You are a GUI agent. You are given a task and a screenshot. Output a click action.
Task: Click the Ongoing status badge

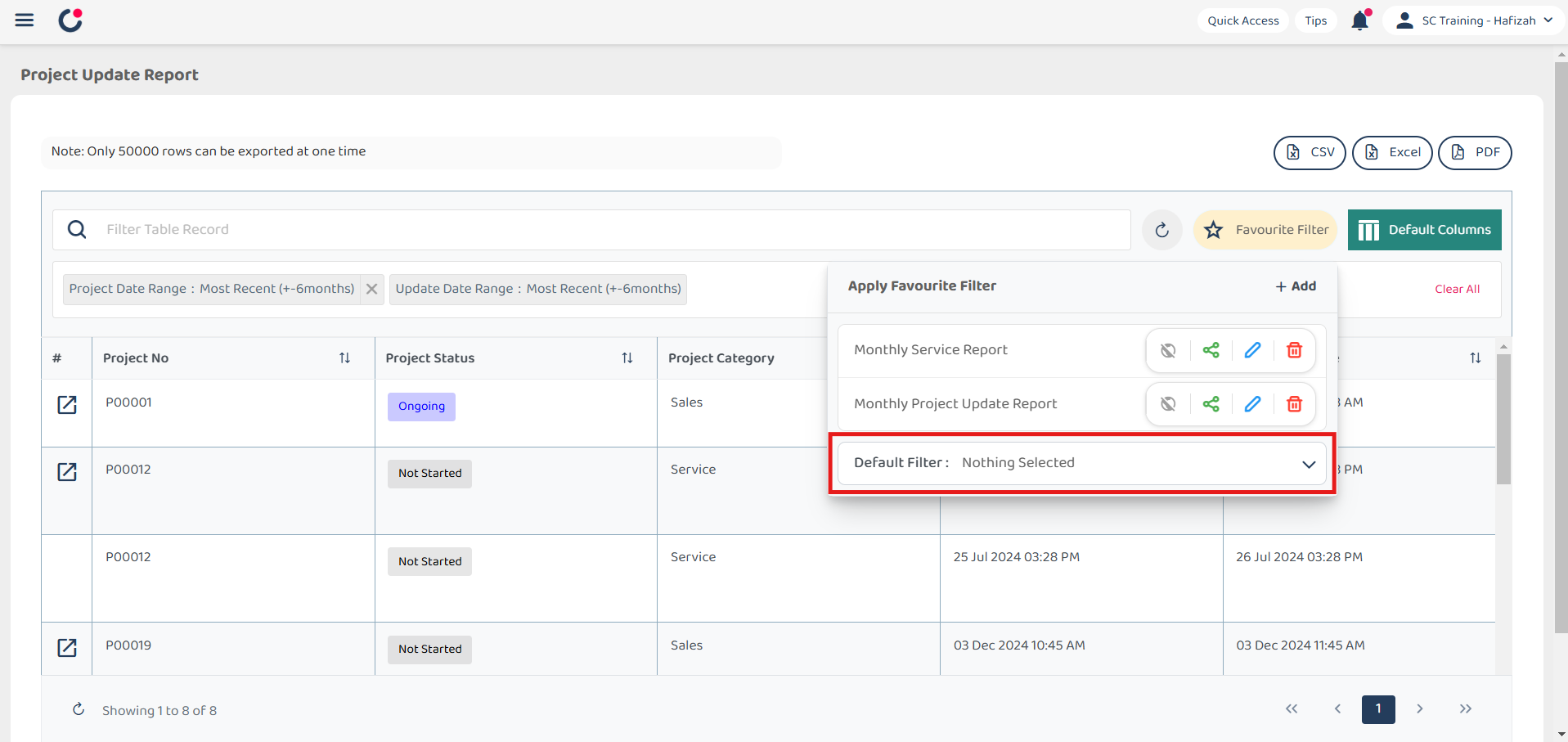click(x=421, y=407)
